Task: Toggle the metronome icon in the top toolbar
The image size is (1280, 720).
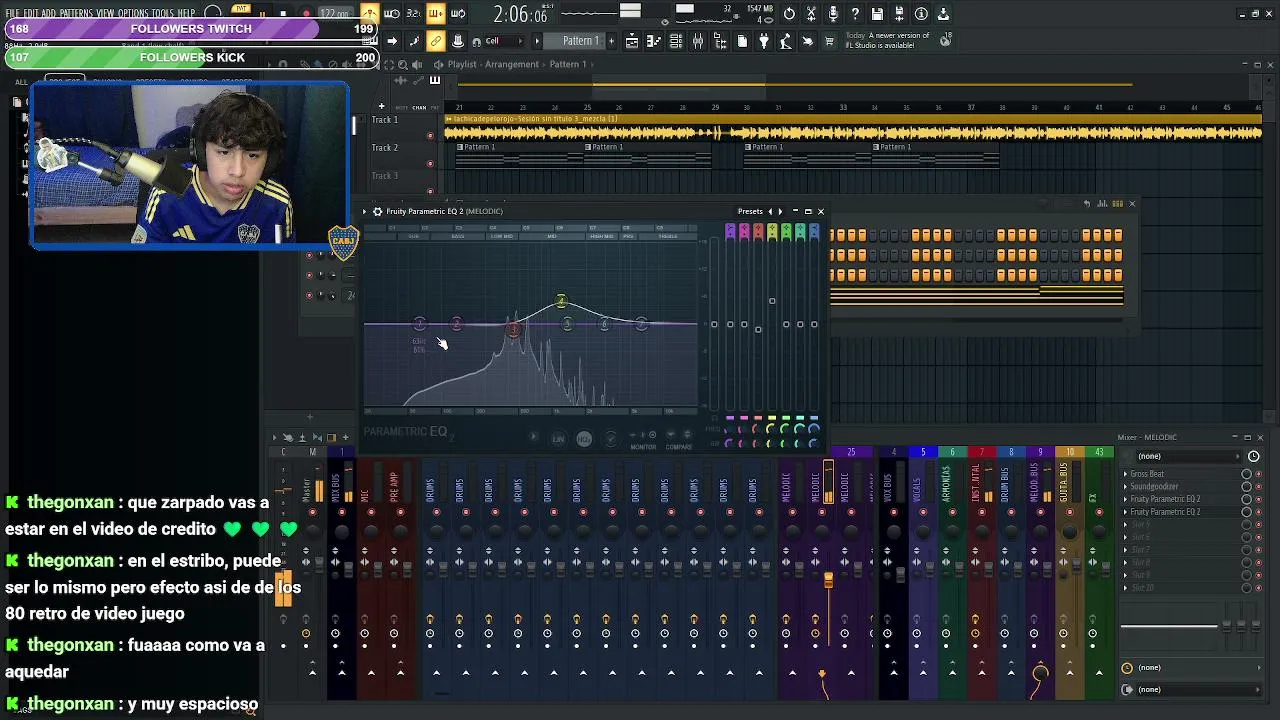Action: point(370,14)
